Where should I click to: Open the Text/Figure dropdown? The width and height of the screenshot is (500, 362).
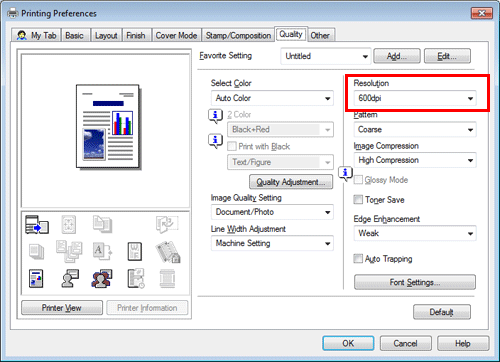pos(280,162)
